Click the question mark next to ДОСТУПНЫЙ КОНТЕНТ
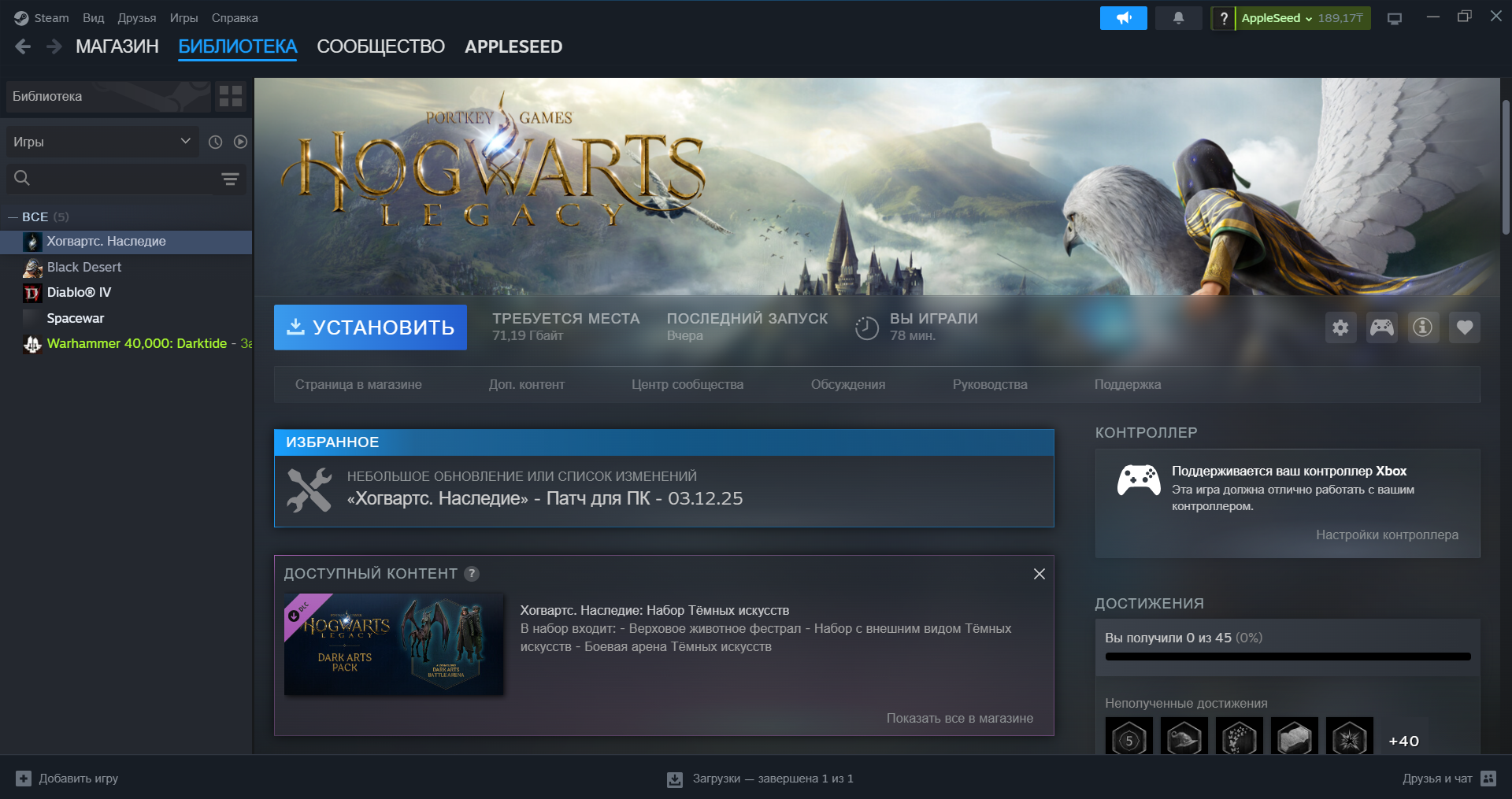The width and height of the screenshot is (1512, 799). coord(472,574)
